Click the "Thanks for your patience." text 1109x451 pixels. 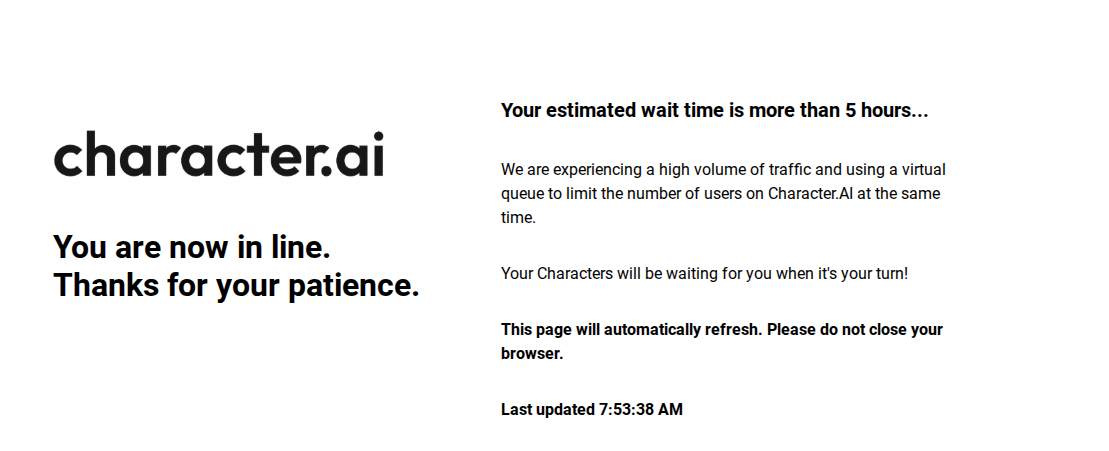[x=236, y=285]
